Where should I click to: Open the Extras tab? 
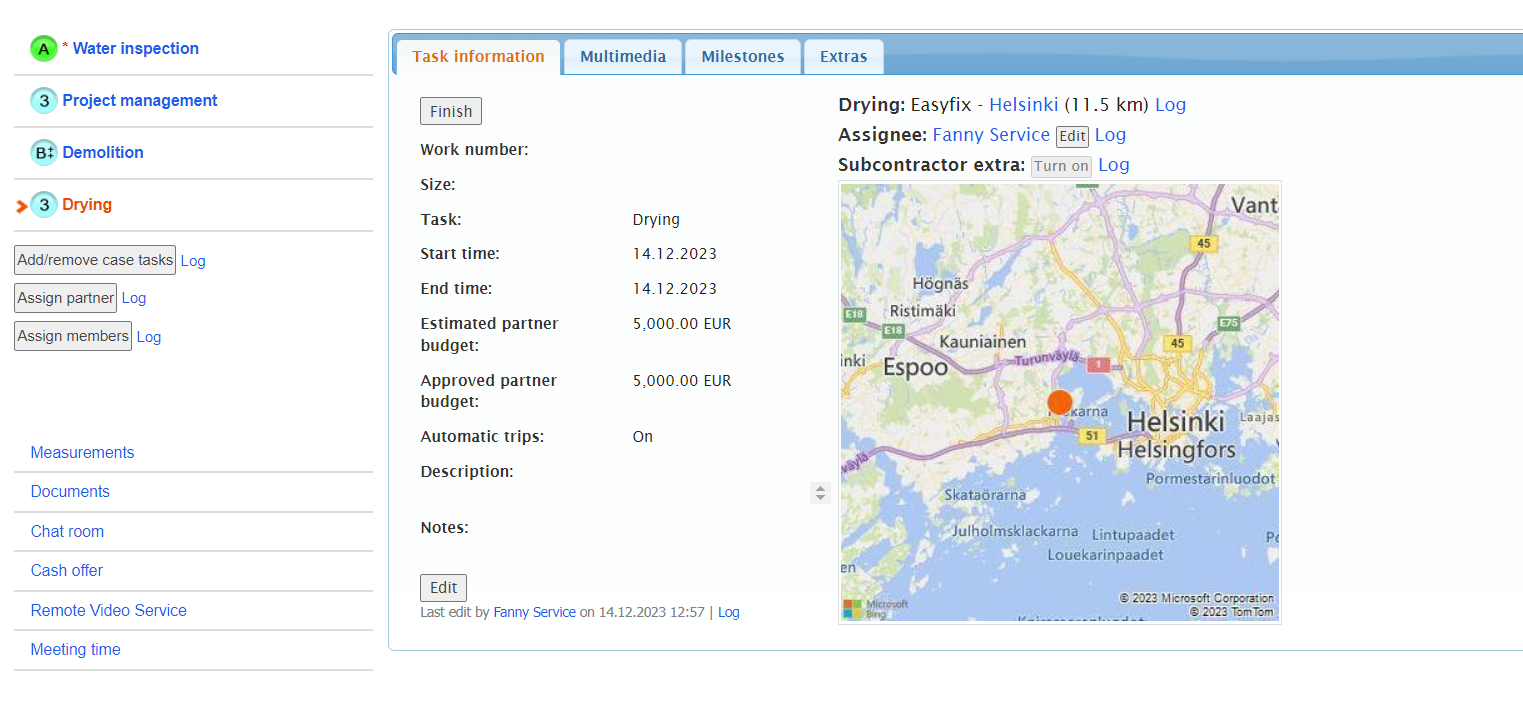point(843,57)
